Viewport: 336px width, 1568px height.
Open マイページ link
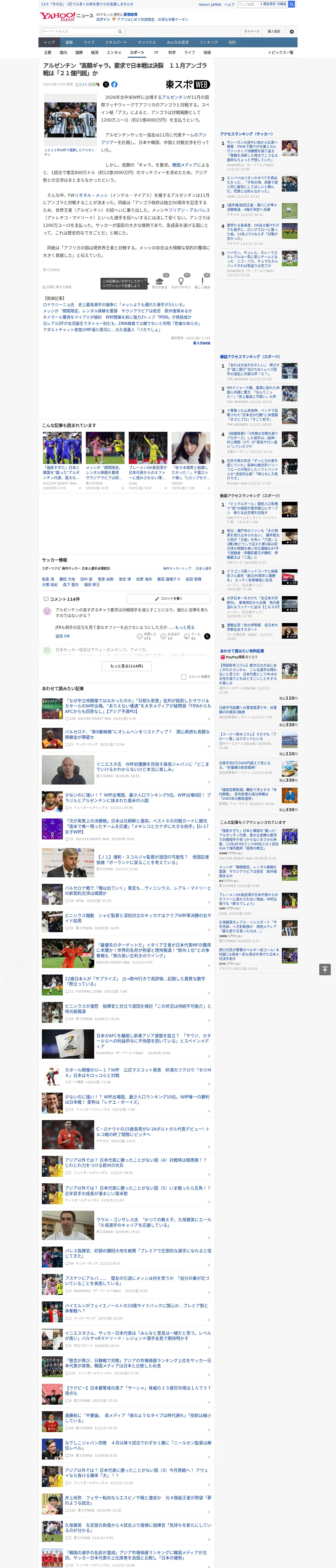click(251, 31)
